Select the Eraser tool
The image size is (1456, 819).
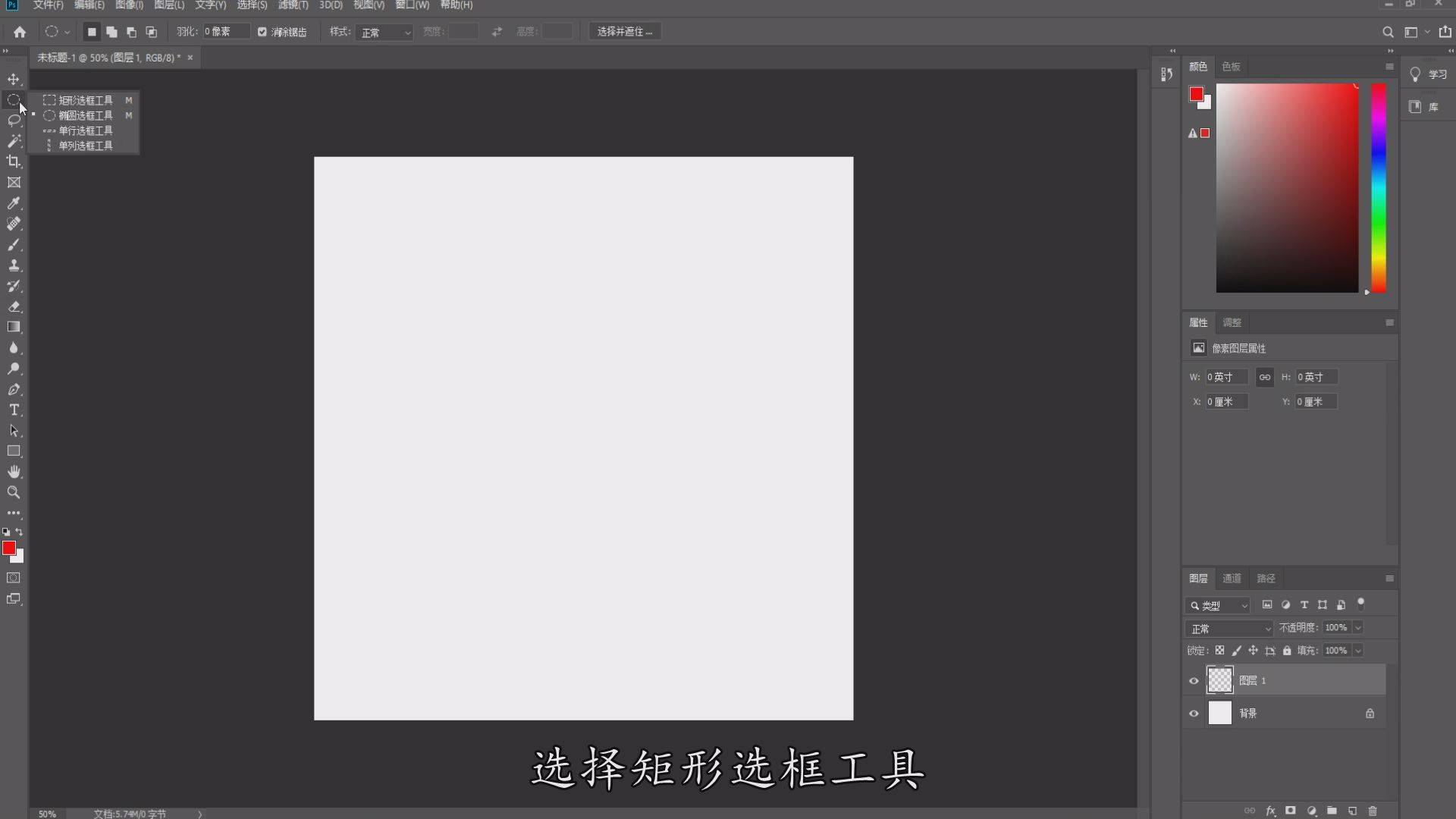(x=14, y=306)
